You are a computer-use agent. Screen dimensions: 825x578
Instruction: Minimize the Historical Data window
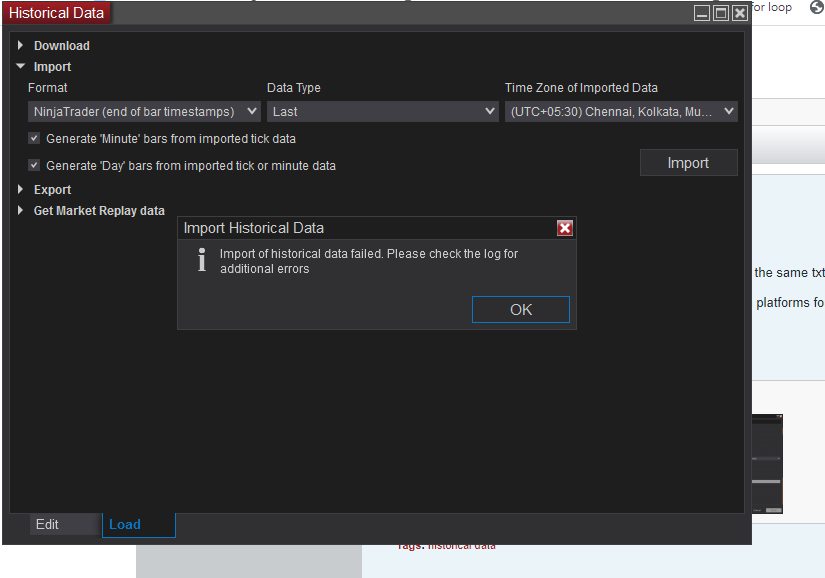pos(702,13)
